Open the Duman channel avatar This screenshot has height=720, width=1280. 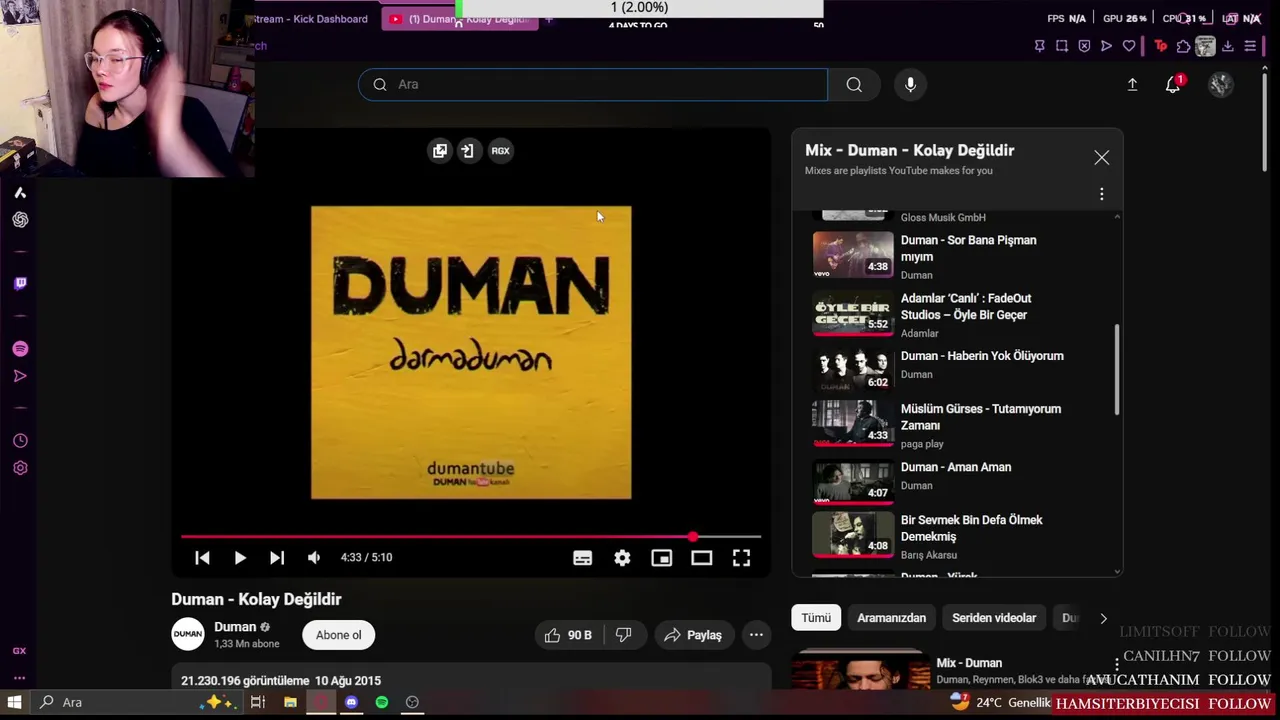click(188, 634)
